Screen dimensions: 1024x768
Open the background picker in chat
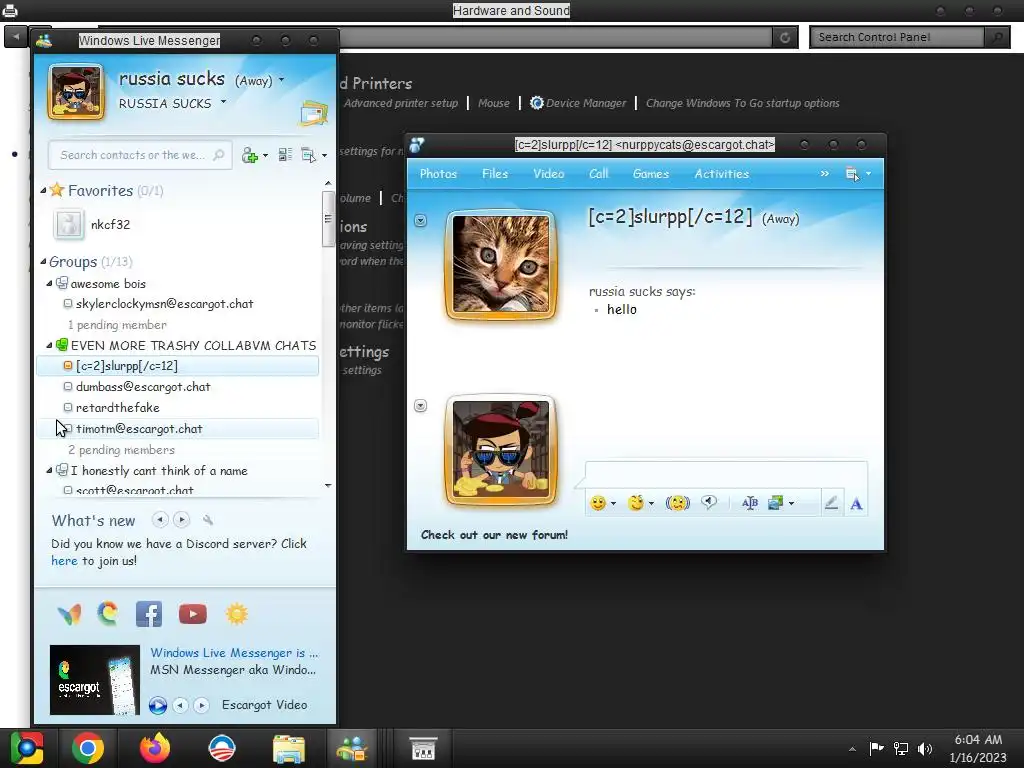click(x=776, y=503)
